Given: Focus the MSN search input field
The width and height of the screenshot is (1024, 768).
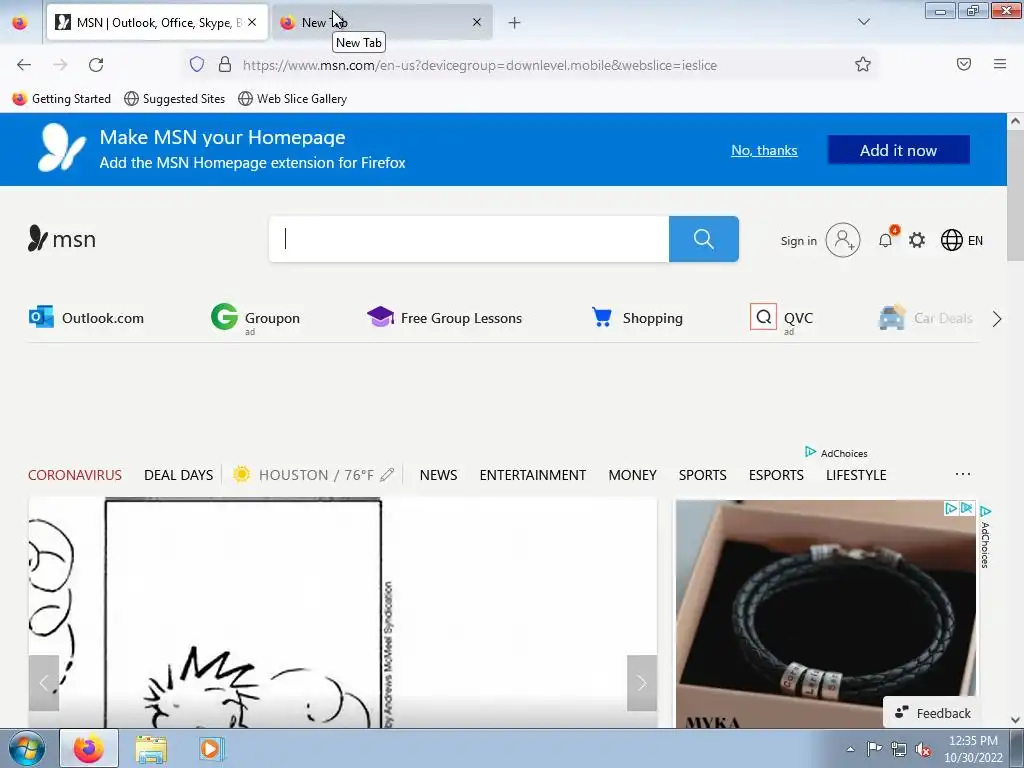Looking at the screenshot, I should click(x=469, y=239).
